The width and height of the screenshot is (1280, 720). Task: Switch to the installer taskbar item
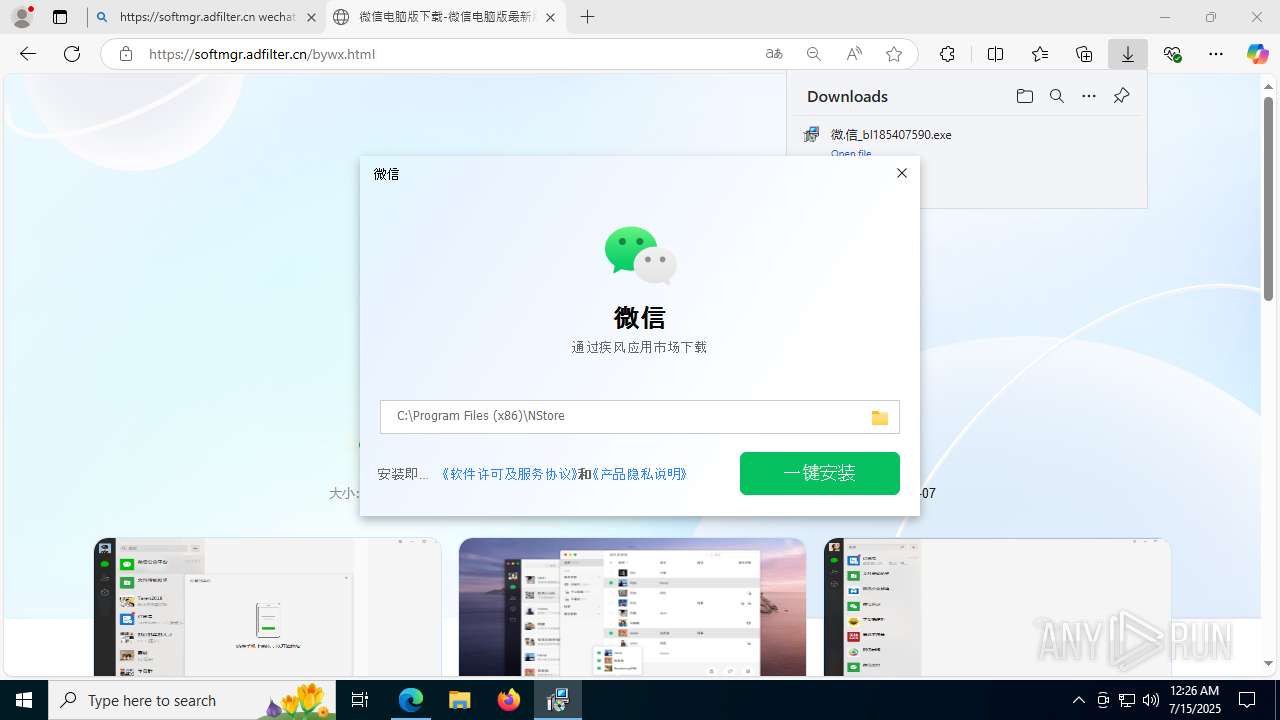coord(558,700)
